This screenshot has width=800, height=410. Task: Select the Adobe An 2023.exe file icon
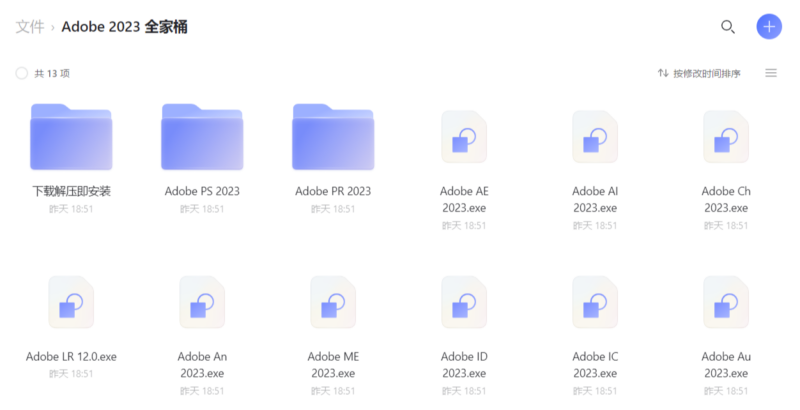tap(202, 302)
